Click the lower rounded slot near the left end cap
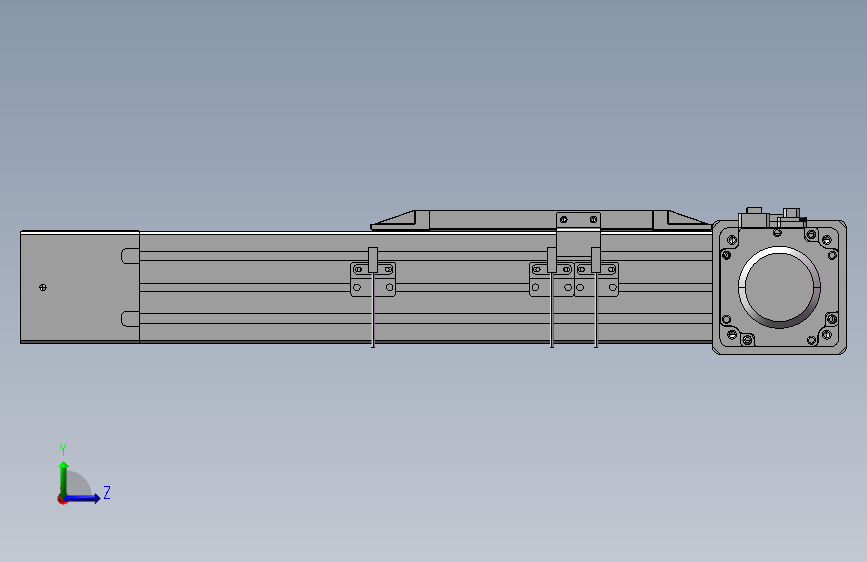Viewport: 867px width, 562px height. [x=130, y=319]
